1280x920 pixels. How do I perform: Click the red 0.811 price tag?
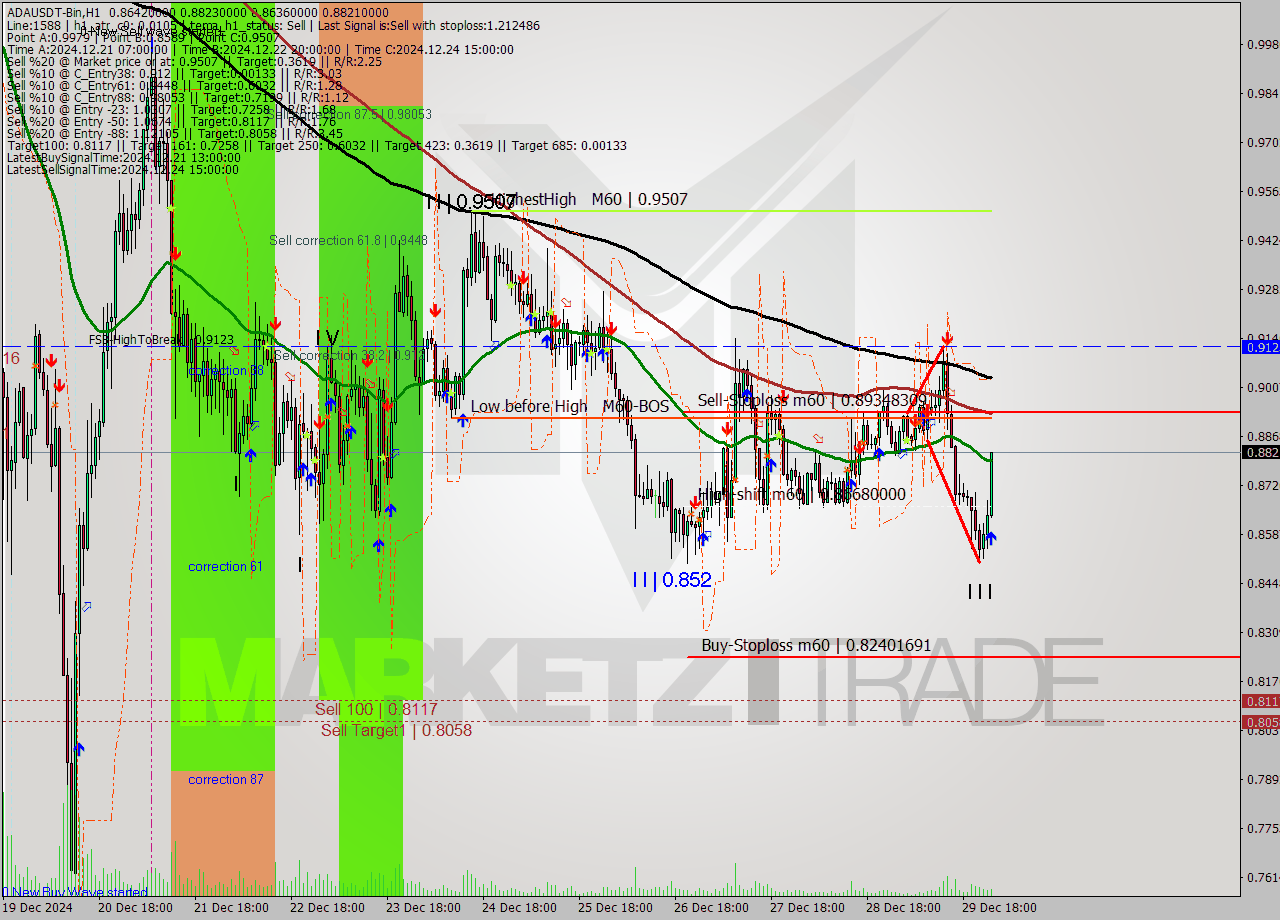(x=1260, y=701)
